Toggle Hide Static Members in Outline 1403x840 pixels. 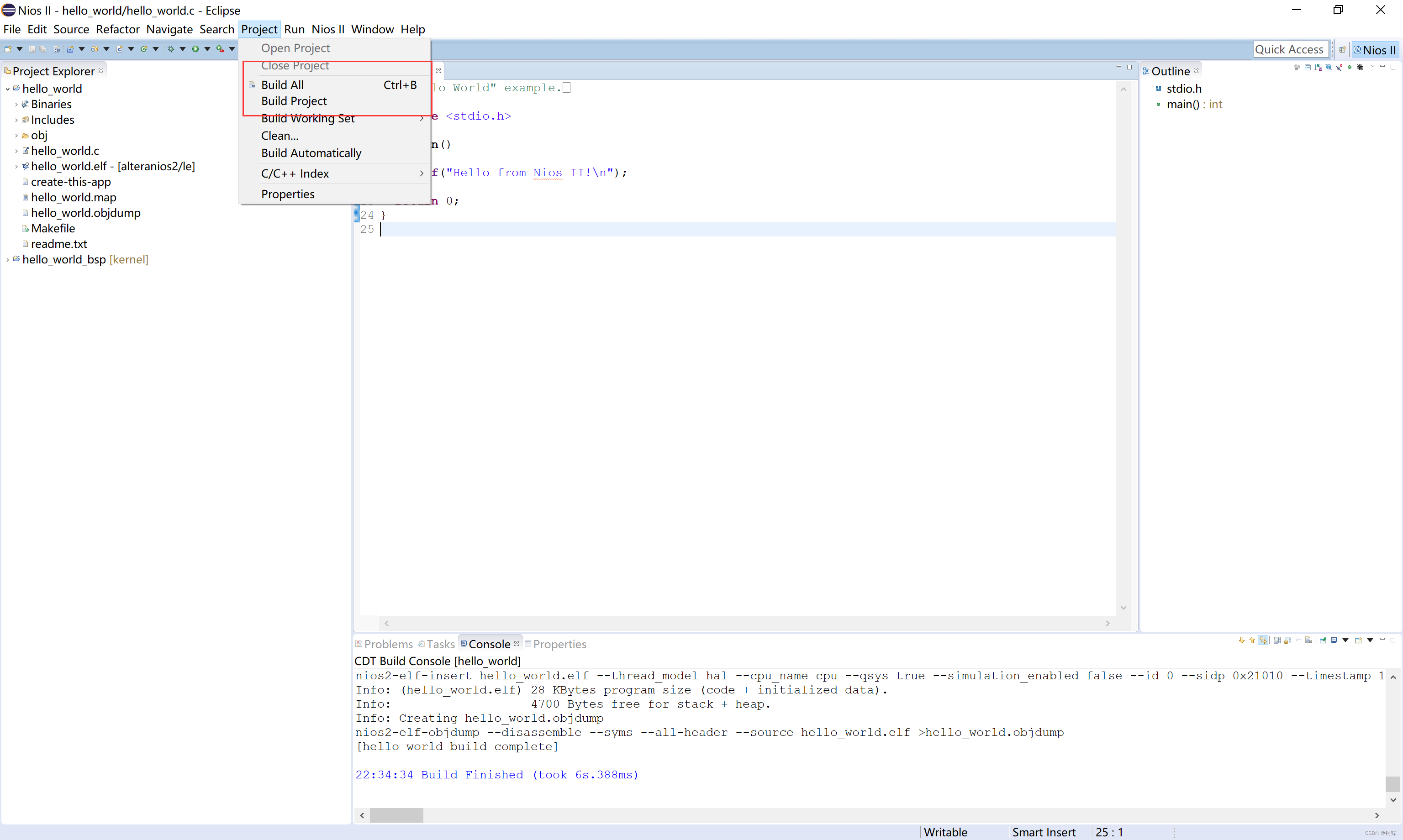(x=1339, y=67)
